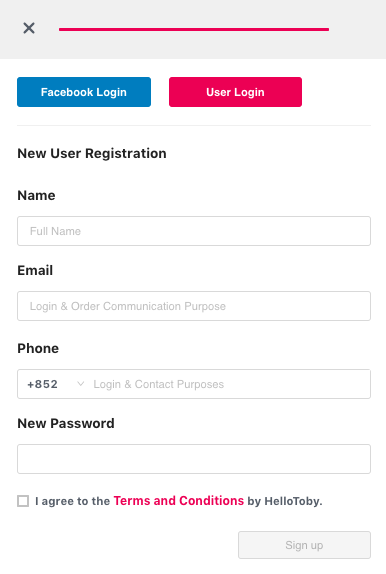The image size is (386, 574).
Task: Focus the Full Name input field
Action: (x=194, y=231)
